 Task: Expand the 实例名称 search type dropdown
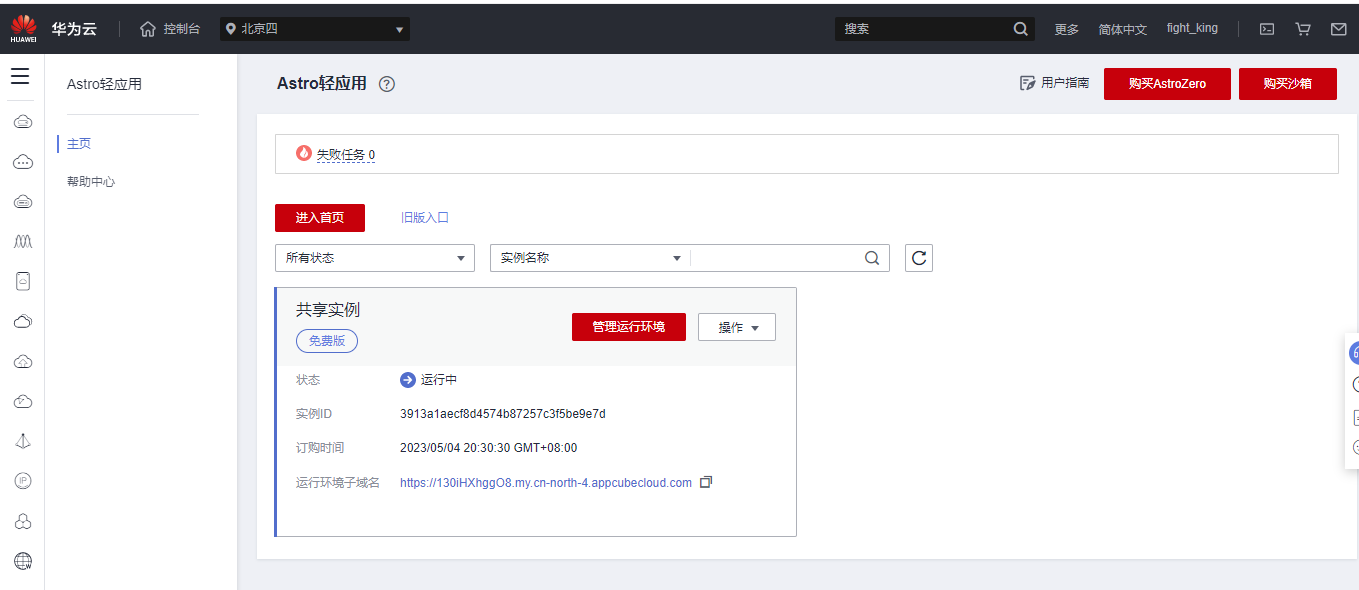pos(590,258)
